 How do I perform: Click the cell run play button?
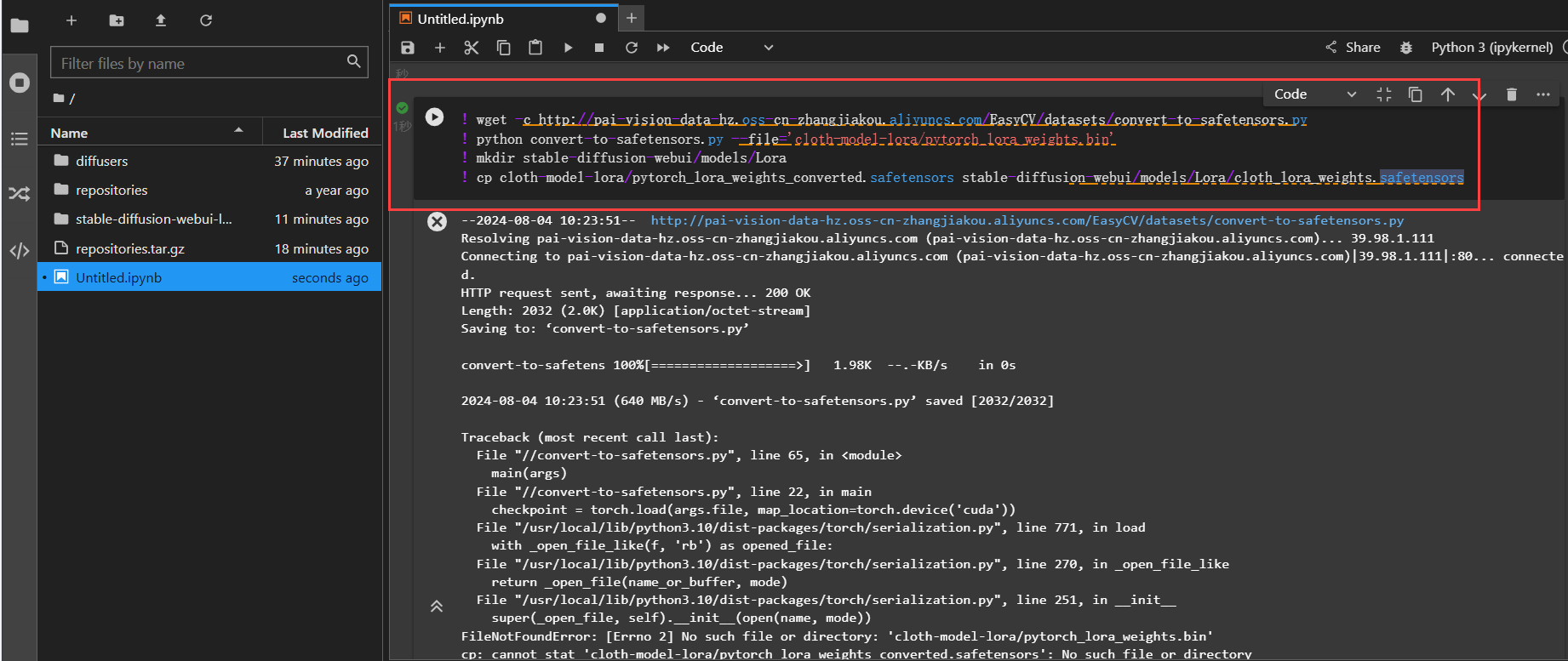(x=434, y=117)
